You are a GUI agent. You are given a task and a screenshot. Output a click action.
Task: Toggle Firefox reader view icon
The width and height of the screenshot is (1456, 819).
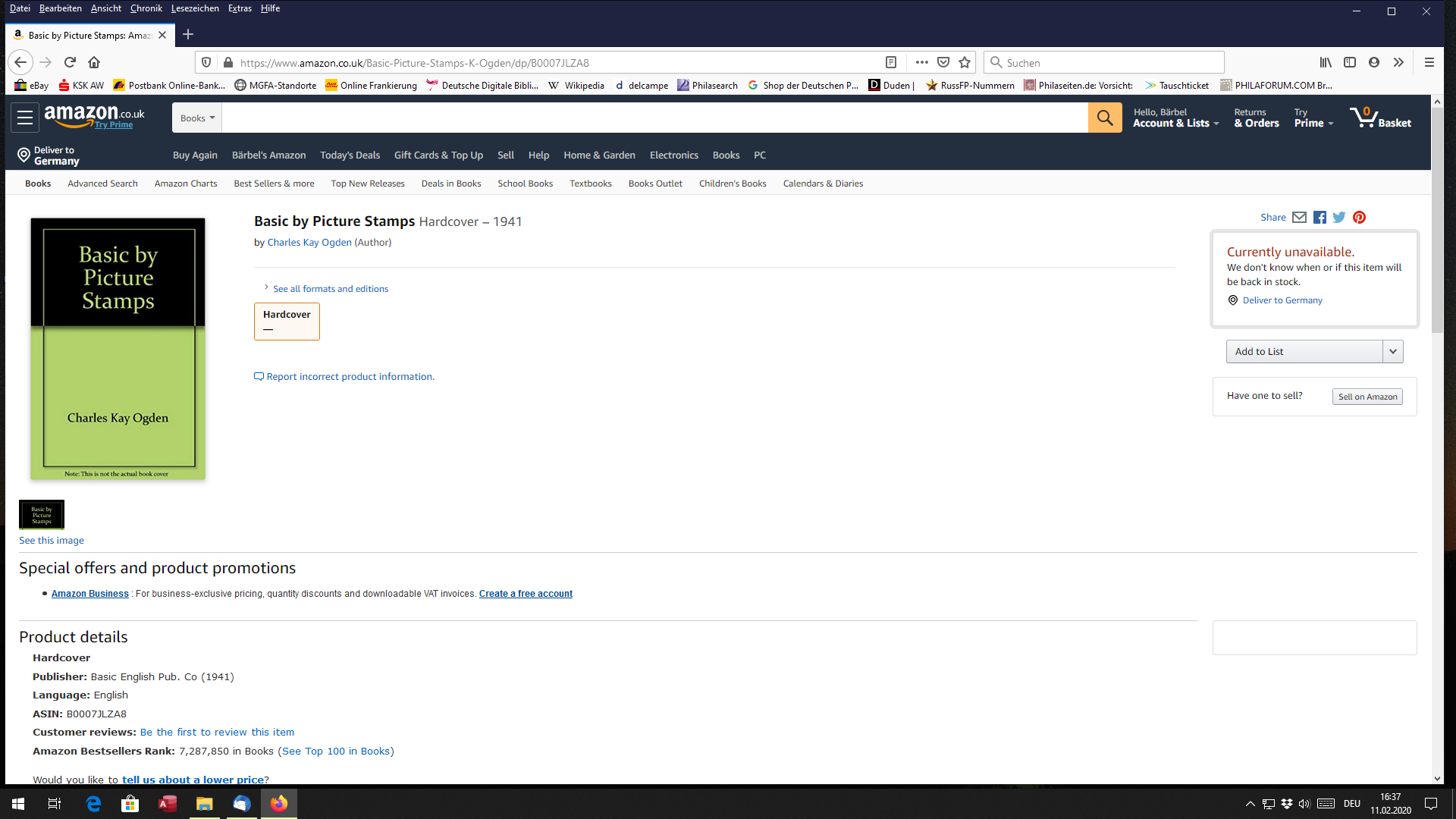(x=891, y=62)
